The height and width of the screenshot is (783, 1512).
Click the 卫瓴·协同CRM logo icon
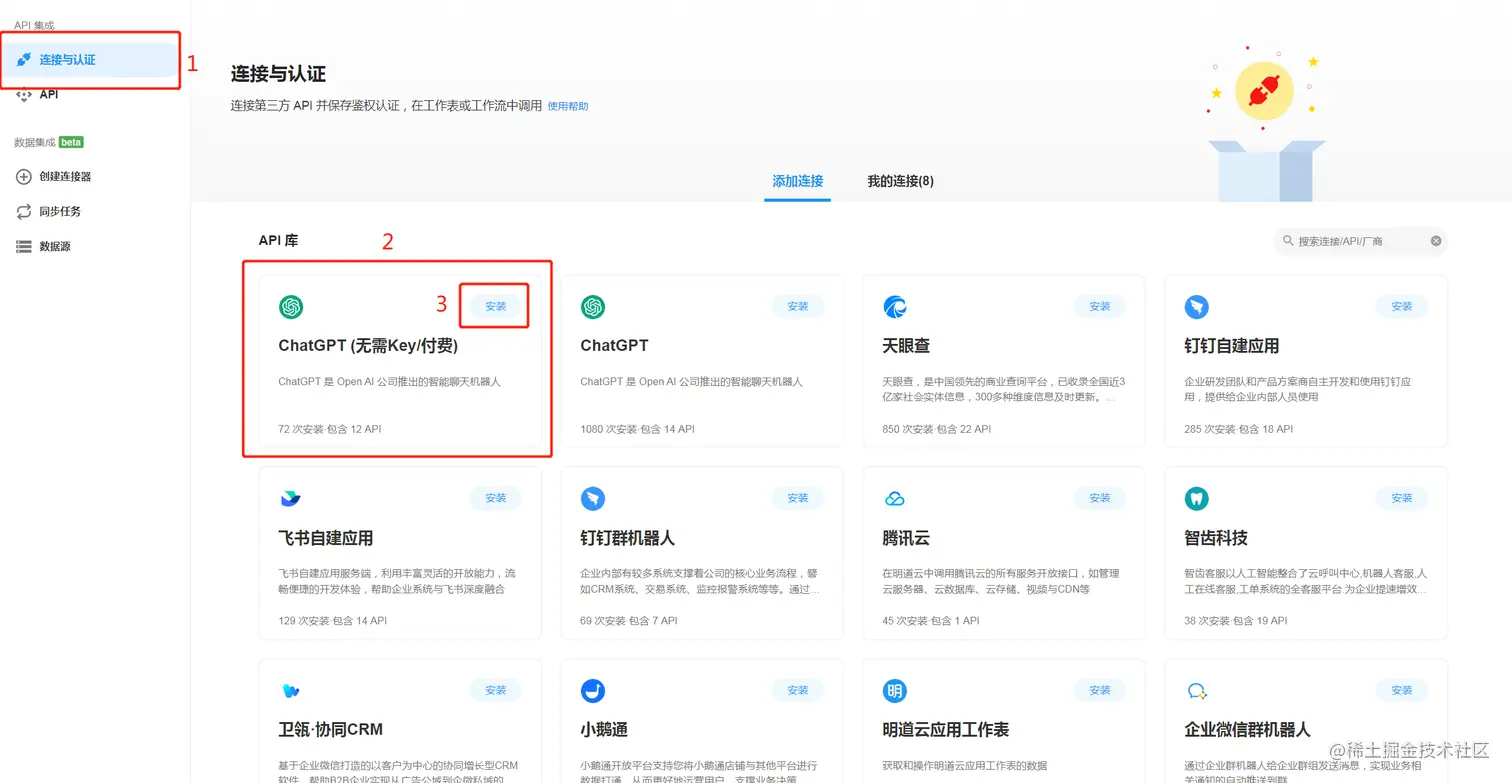point(291,690)
